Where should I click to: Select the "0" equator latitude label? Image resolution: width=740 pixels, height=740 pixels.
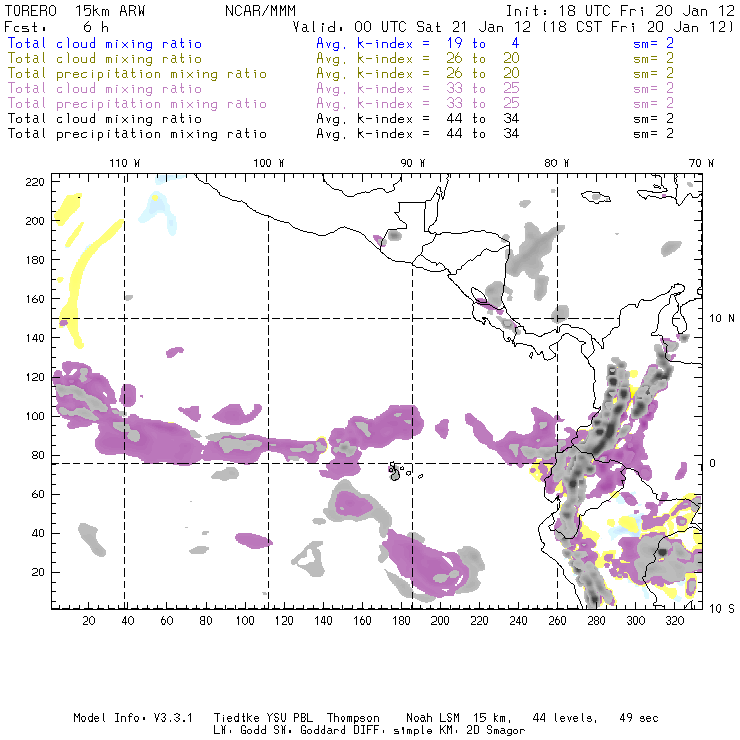click(712, 463)
